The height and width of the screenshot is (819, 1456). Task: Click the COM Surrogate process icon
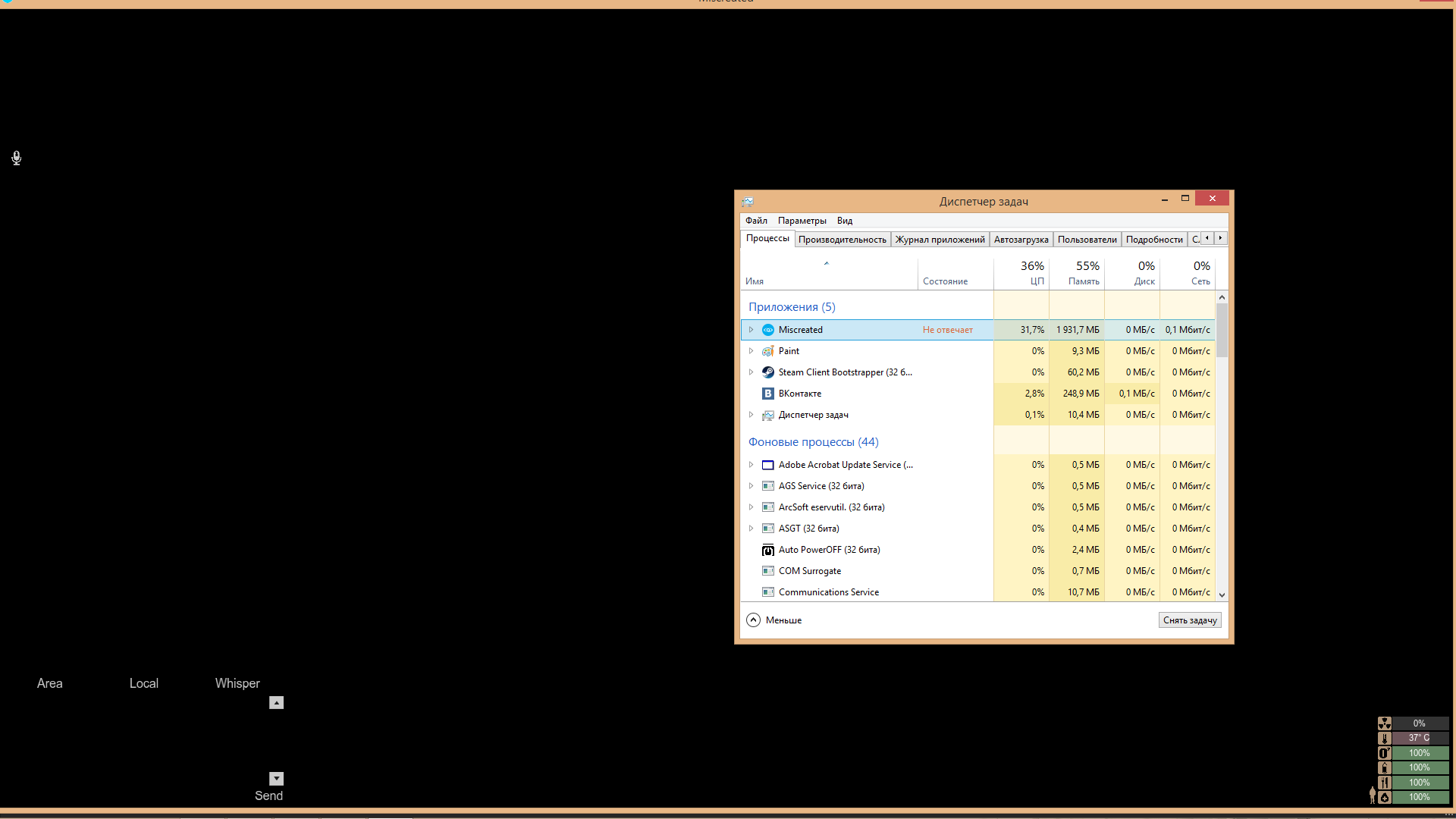pyautogui.click(x=767, y=571)
